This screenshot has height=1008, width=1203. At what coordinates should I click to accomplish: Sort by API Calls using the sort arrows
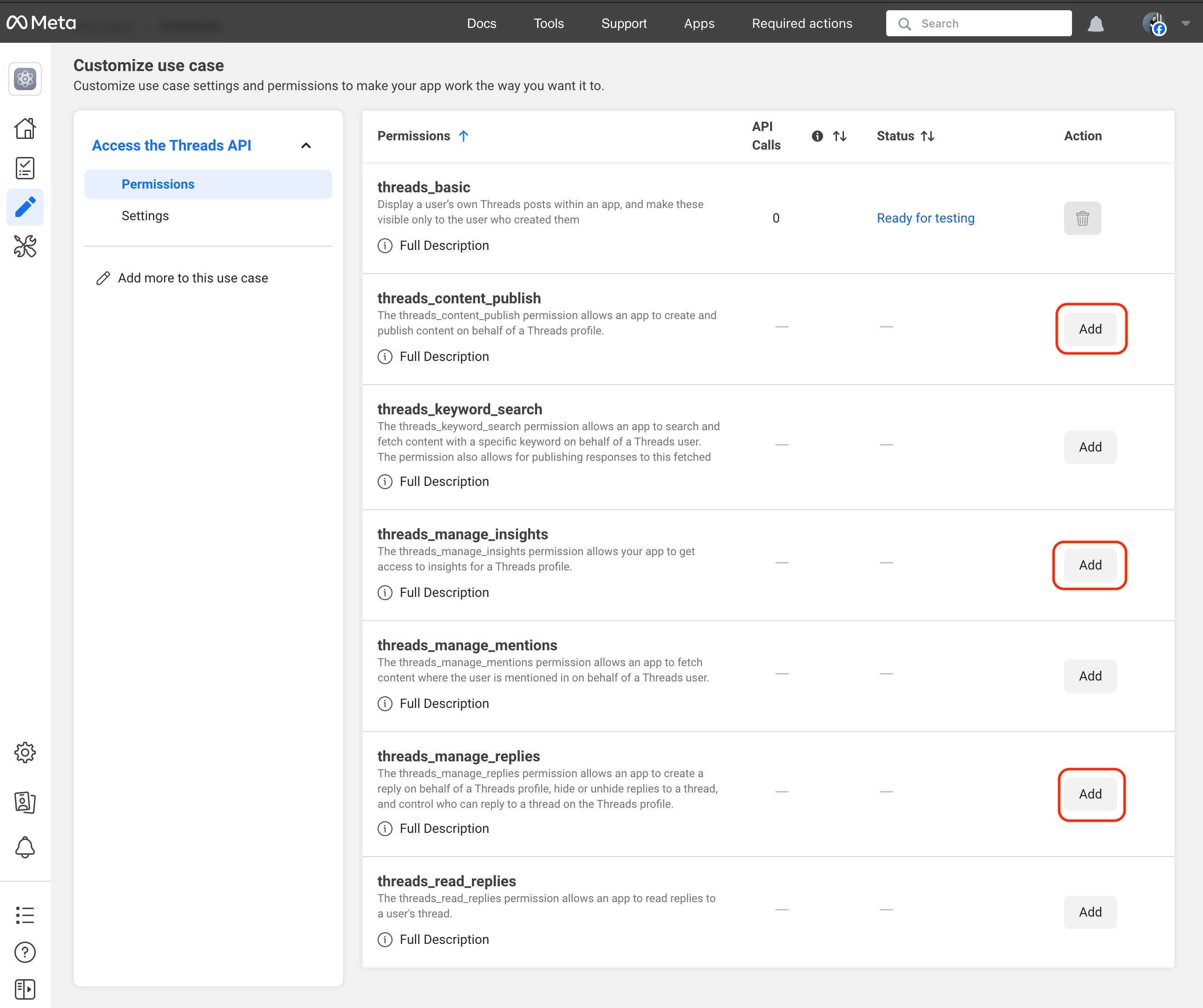click(x=840, y=137)
